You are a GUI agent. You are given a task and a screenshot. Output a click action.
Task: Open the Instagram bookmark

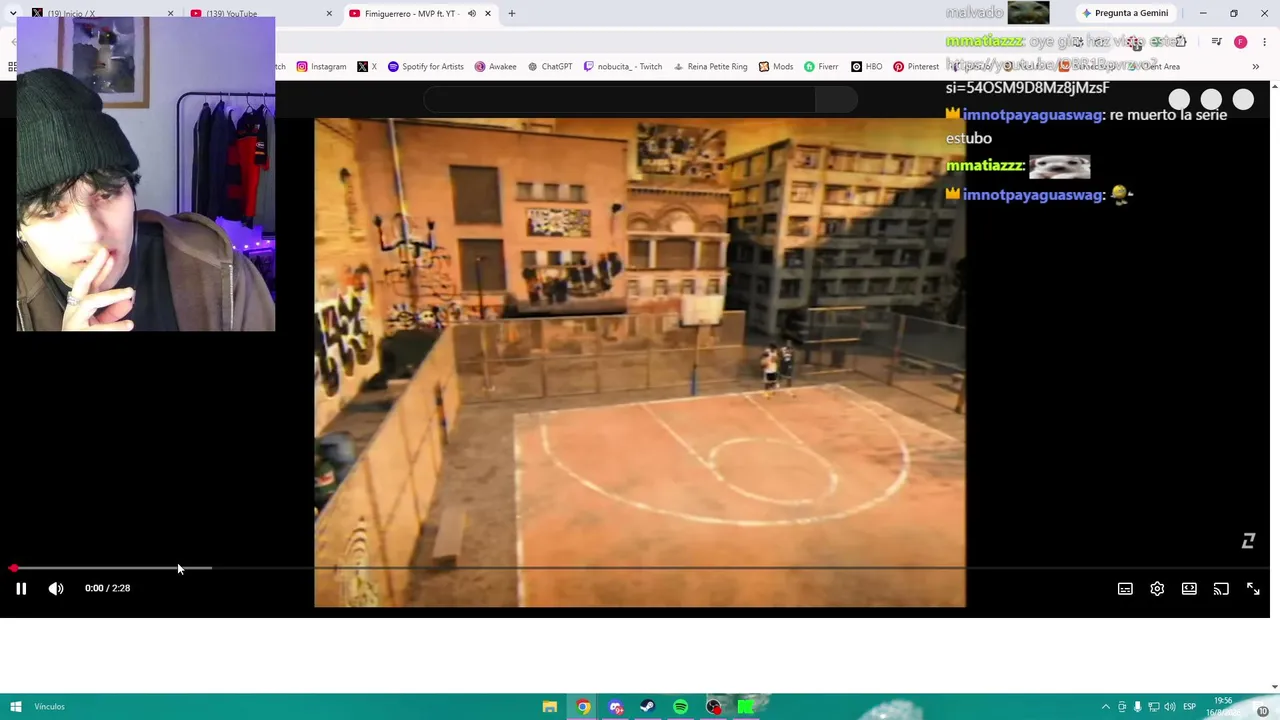coord(321,67)
